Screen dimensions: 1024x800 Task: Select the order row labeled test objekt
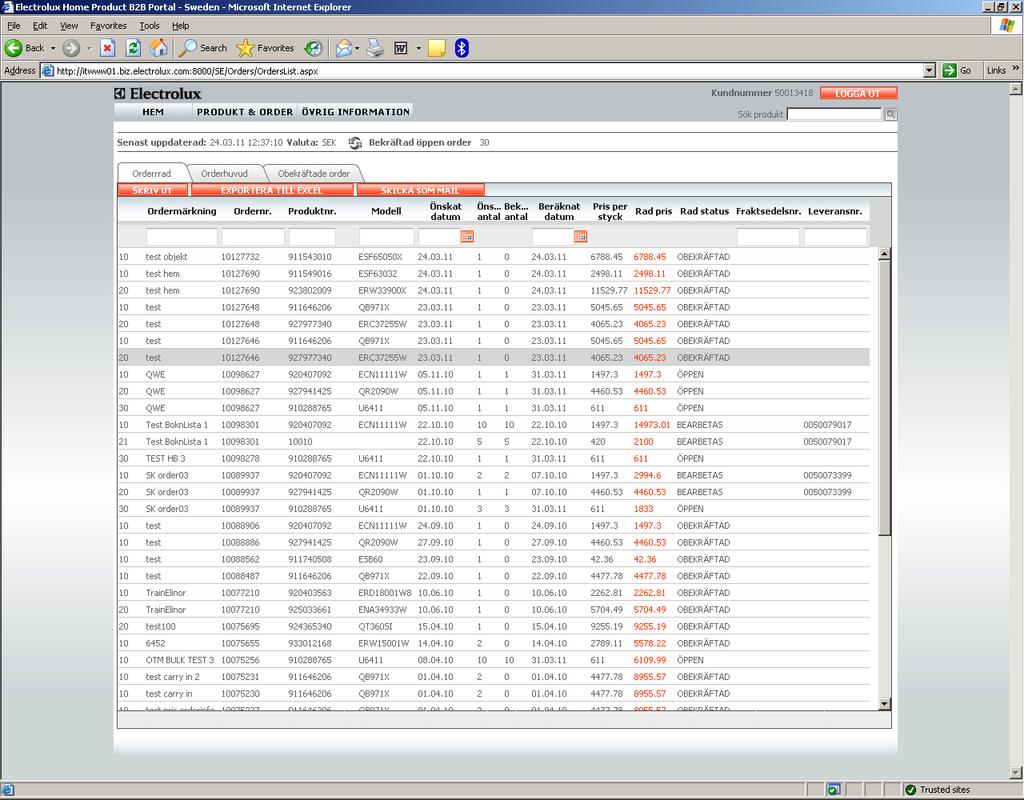point(494,257)
